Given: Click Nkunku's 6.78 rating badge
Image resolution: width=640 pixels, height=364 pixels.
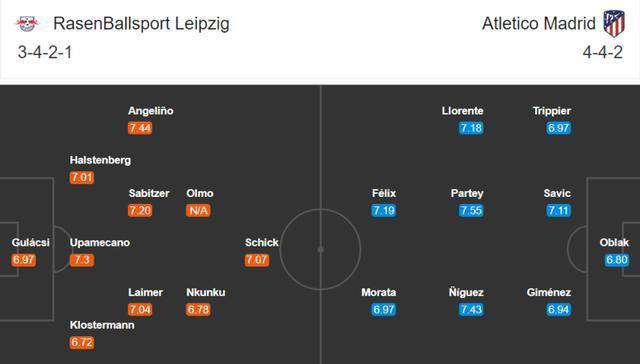Looking at the screenshot, I should pos(198,310).
